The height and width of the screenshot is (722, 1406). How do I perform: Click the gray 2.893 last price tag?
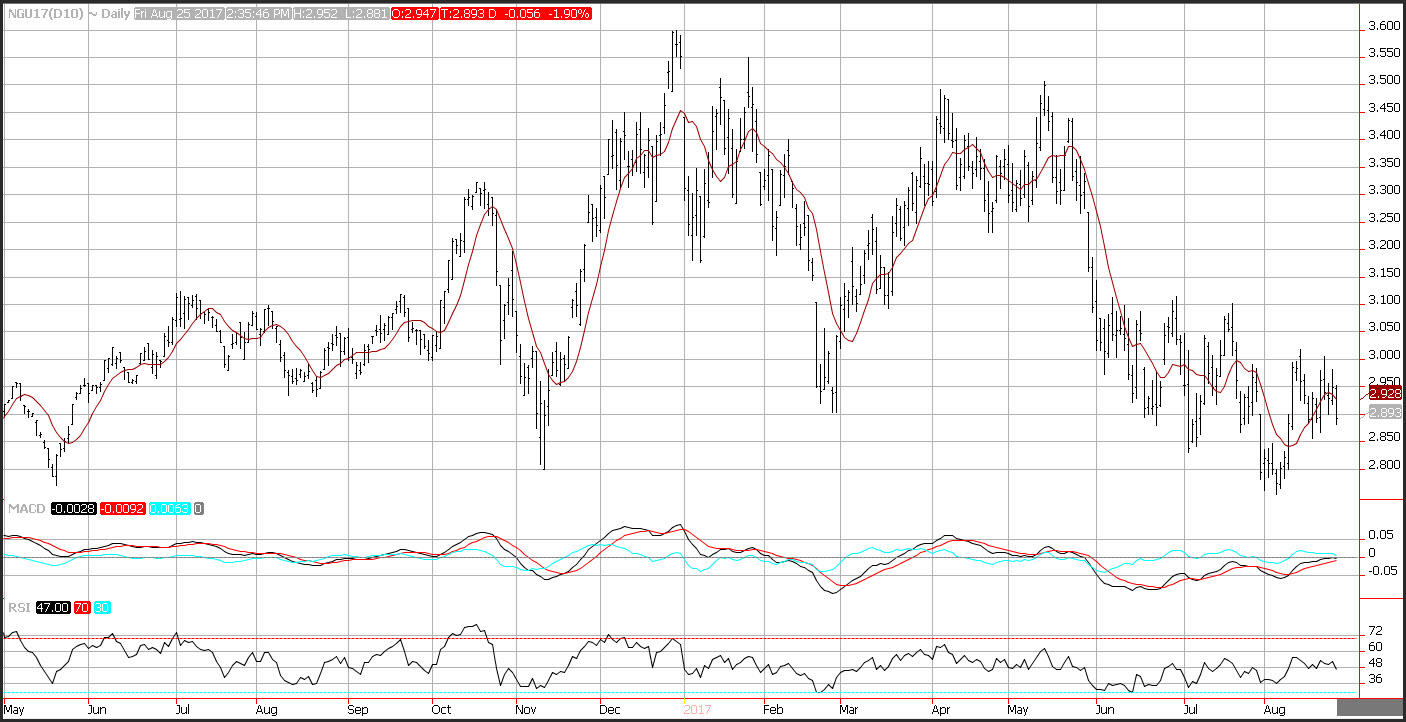point(1385,412)
